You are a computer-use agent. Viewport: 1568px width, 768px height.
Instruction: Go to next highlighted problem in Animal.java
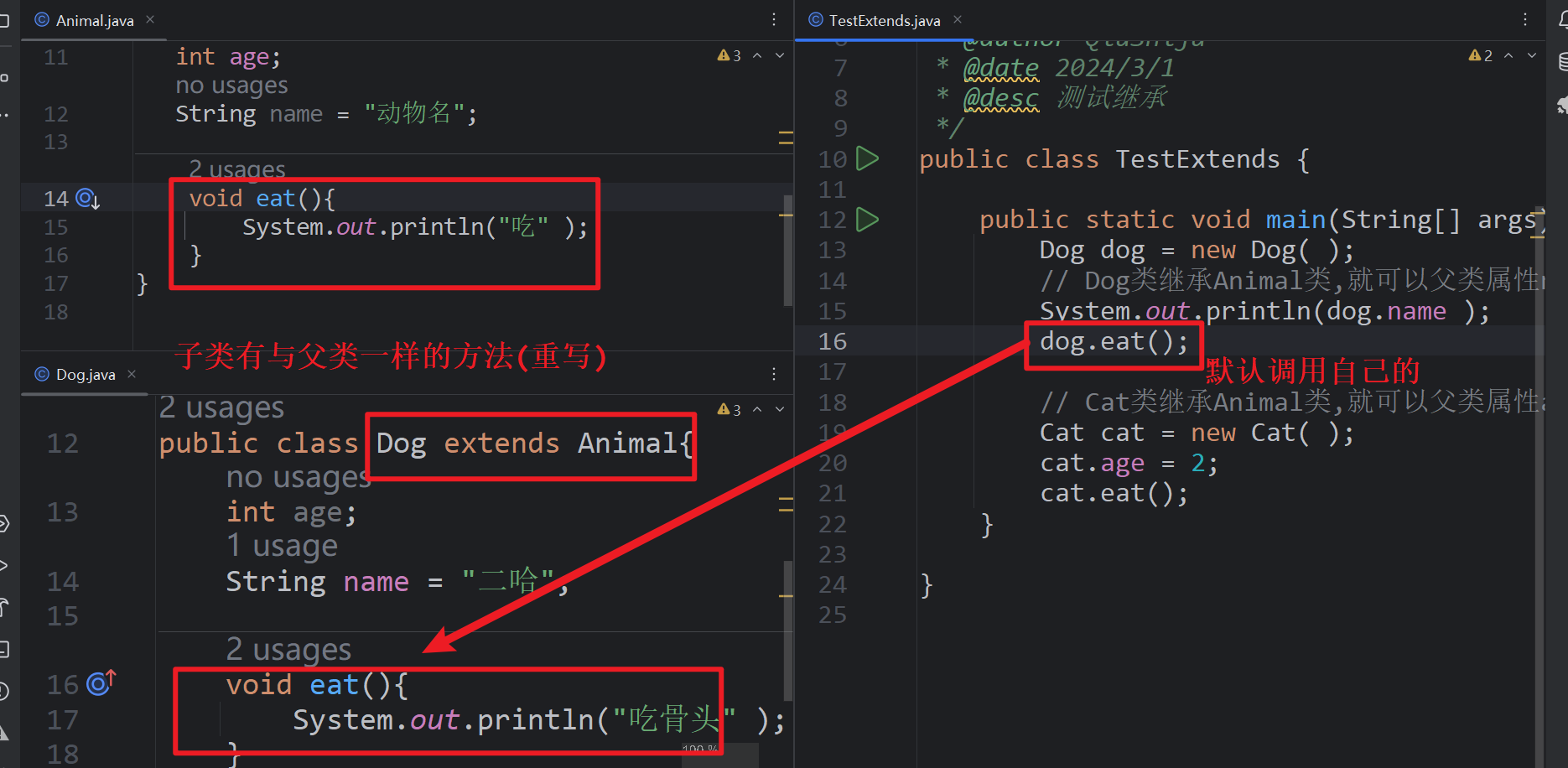coord(780,55)
